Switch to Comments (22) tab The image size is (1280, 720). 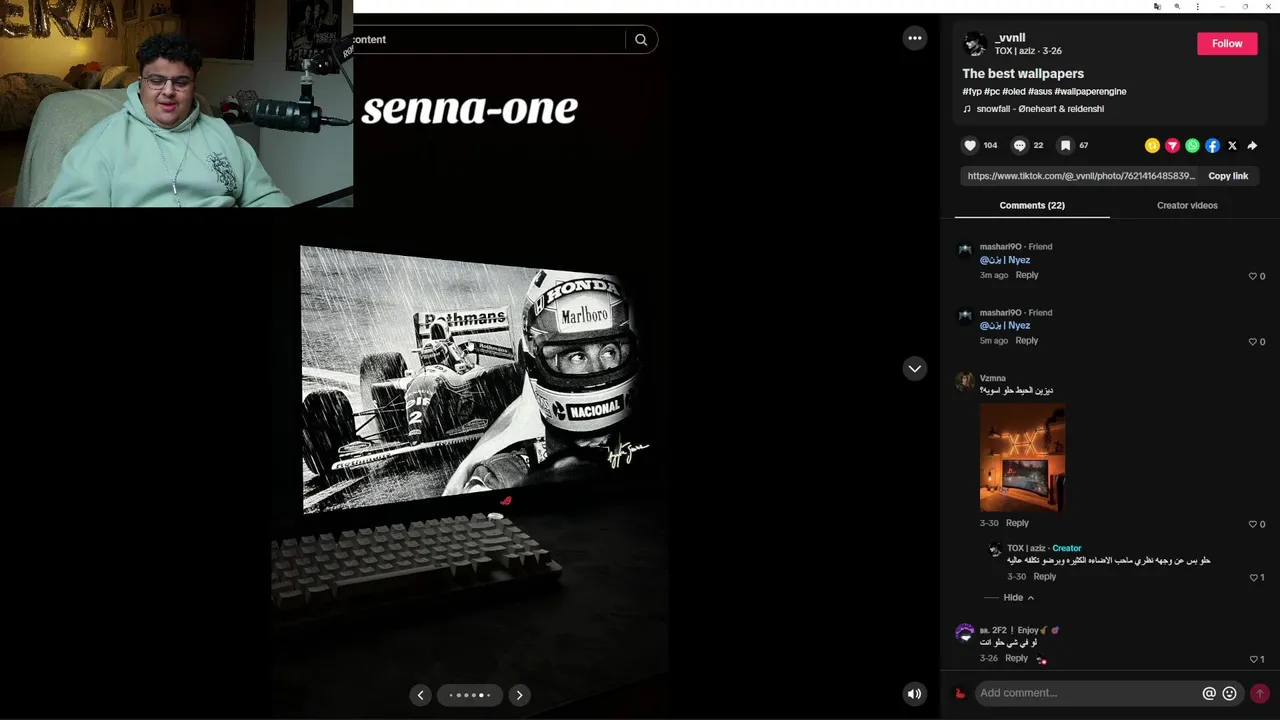click(x=1032, y=205)
